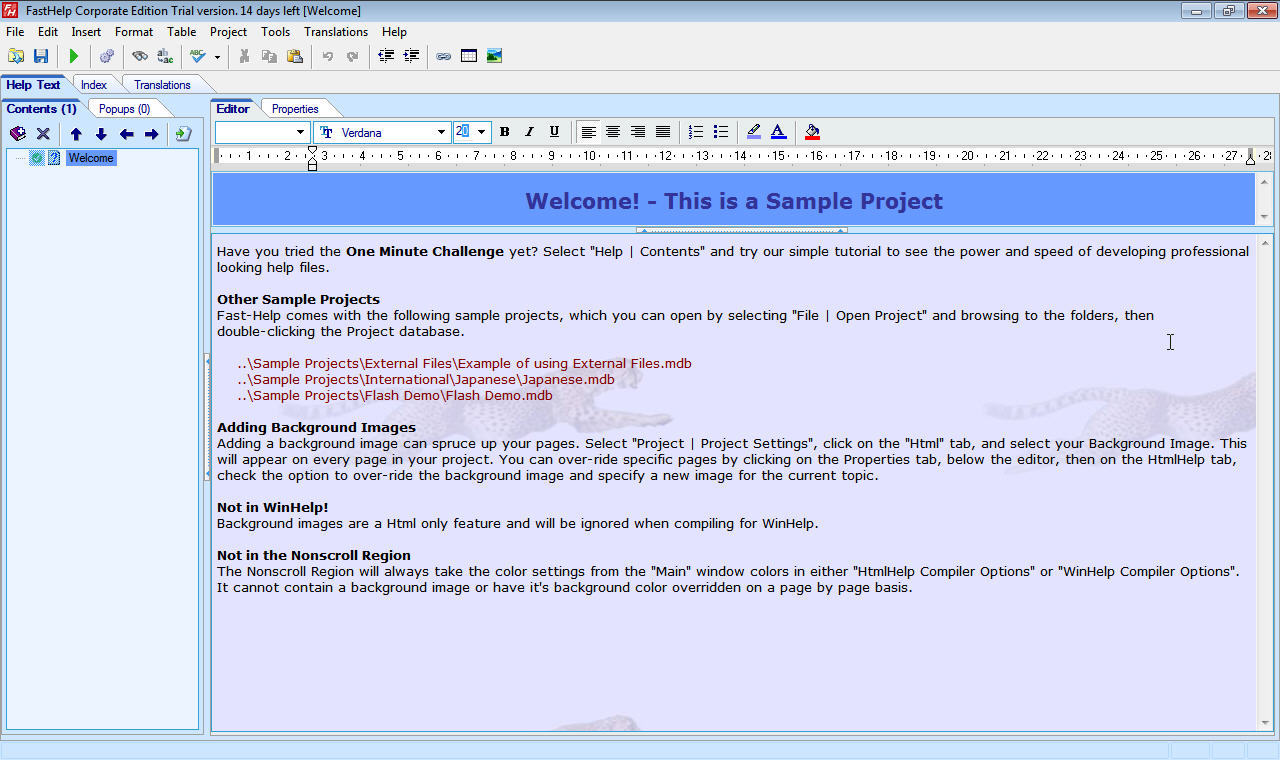Click the Japanese.mdb sample project path
The height and width of the screenshot is (760, 1280).
[x=426, y=379]
